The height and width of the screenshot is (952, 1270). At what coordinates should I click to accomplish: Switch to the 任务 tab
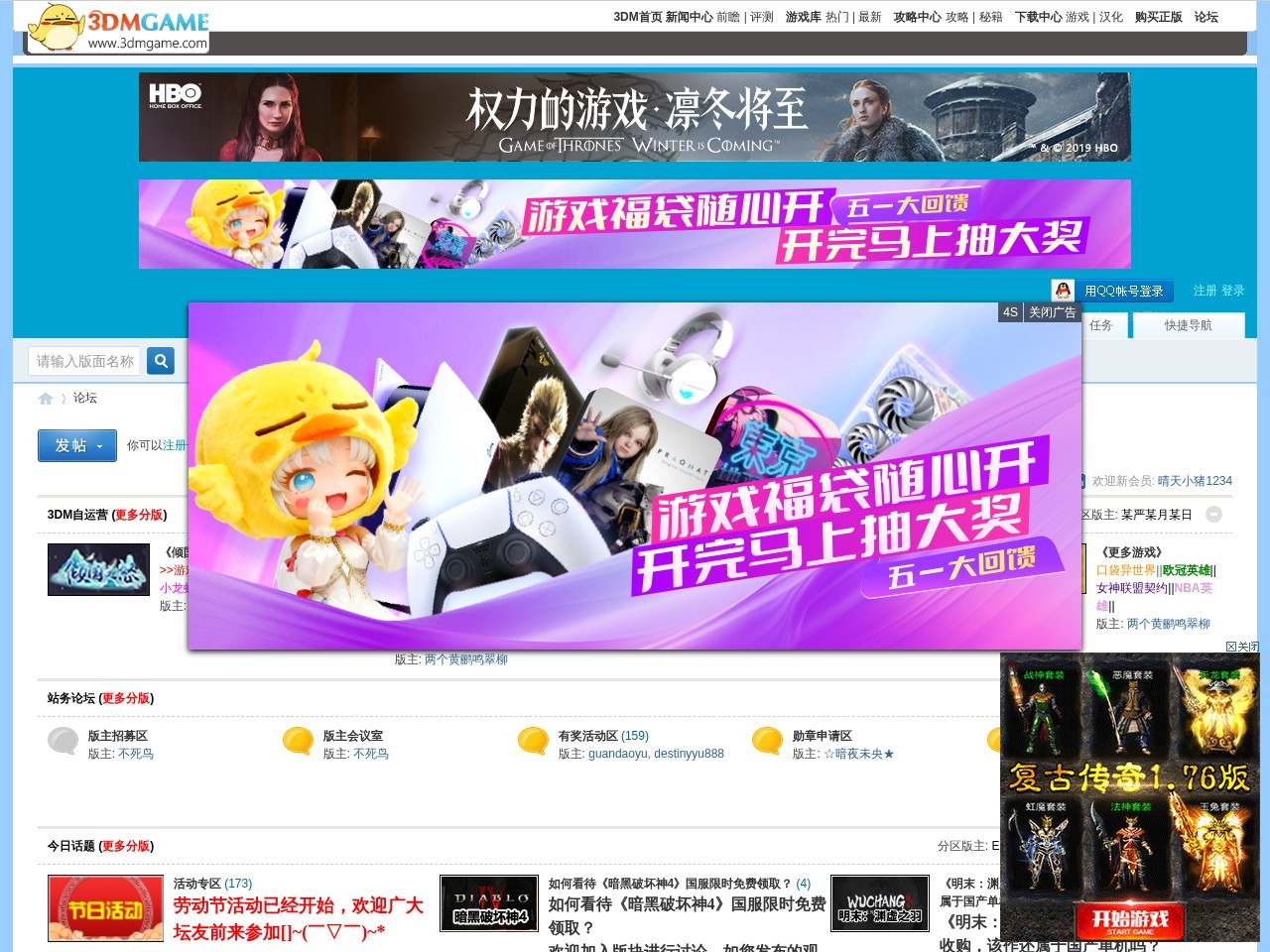(1101, 325)
